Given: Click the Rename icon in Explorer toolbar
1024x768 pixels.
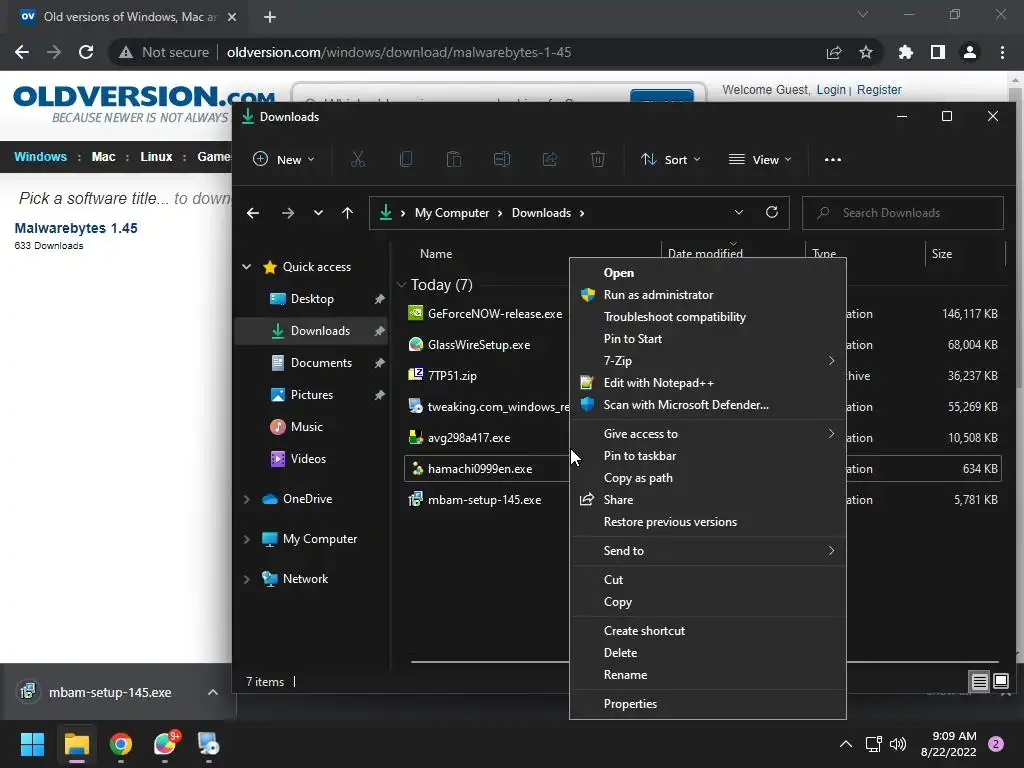Looking at the screenshot, I should point(502,159).
